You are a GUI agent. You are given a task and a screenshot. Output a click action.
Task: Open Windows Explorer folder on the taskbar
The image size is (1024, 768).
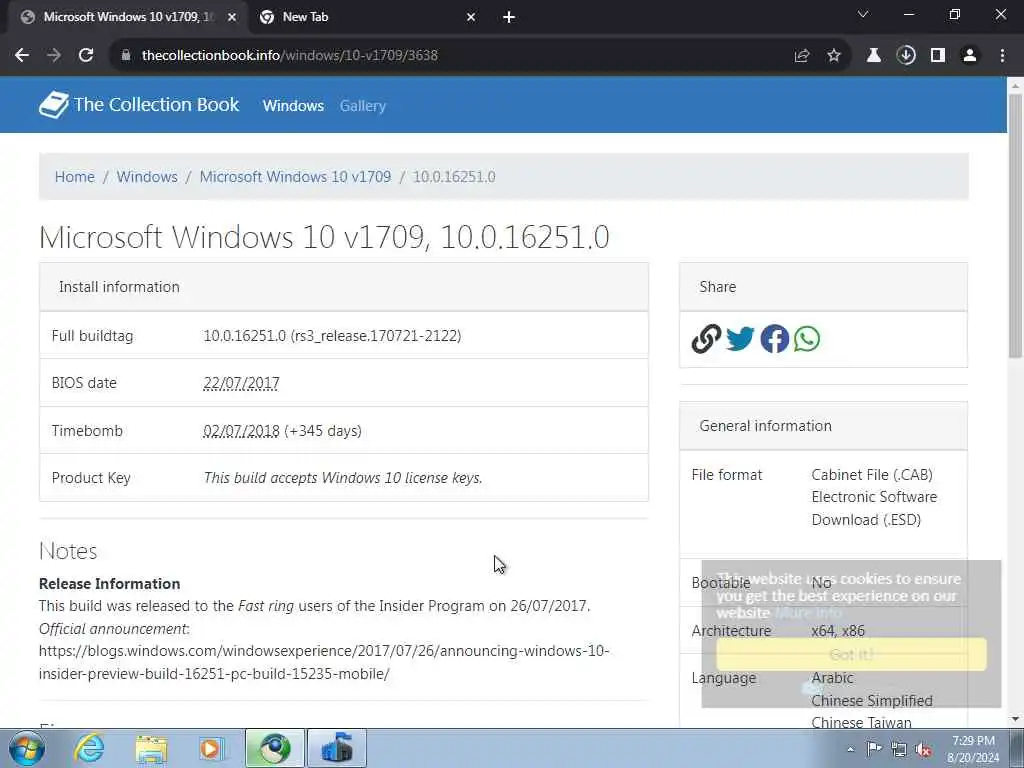152,748
